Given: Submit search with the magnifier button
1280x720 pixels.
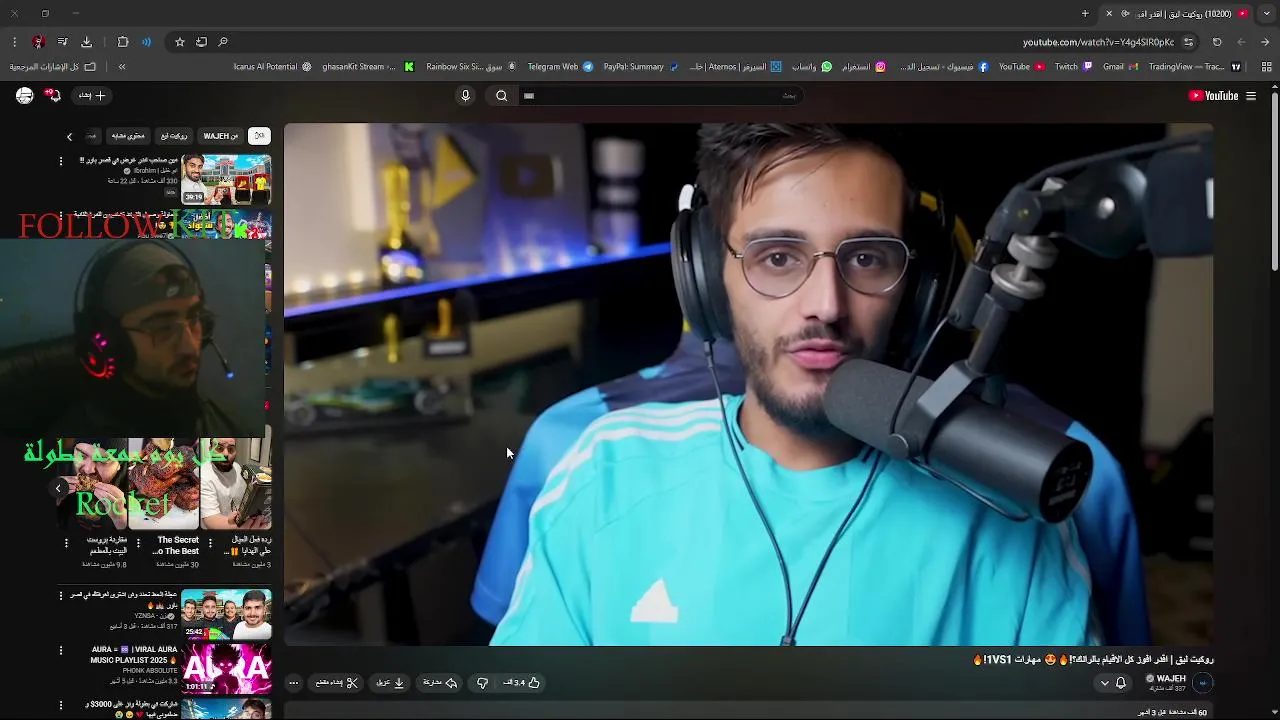Looking at the screenshot, I should pyautogui.click(x=502, y=96).
